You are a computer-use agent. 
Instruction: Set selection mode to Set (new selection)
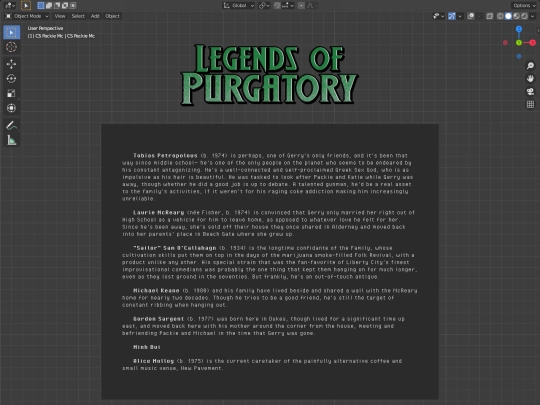(x=41, y=6)
